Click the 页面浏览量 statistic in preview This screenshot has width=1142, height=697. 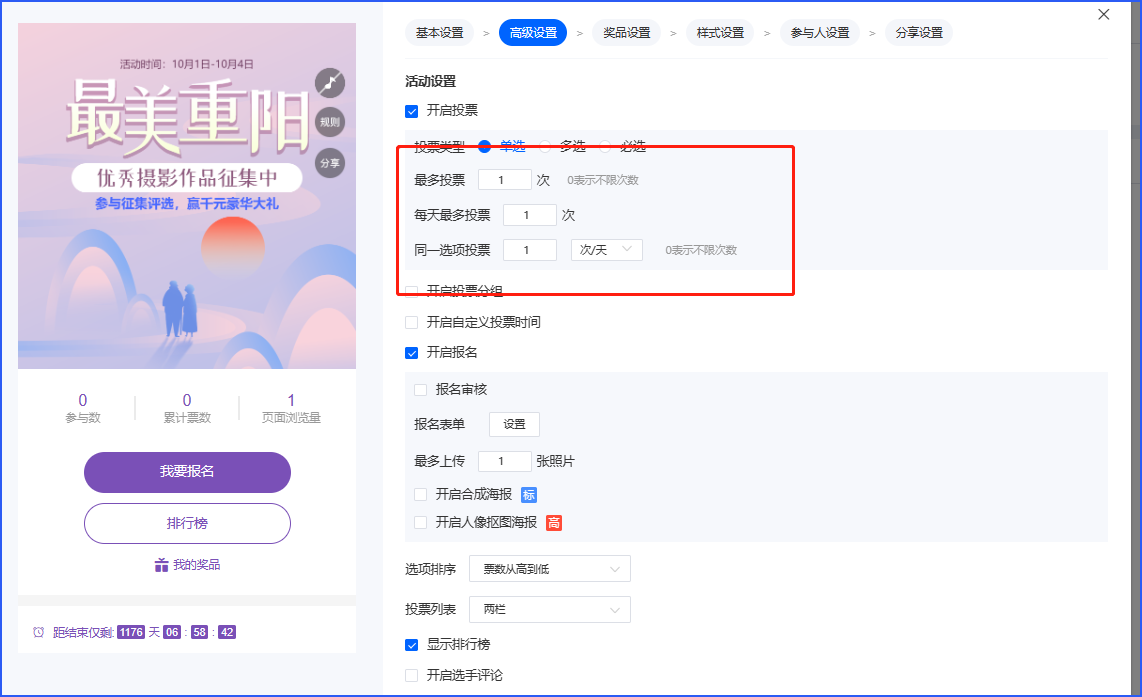tap(291, 409)
